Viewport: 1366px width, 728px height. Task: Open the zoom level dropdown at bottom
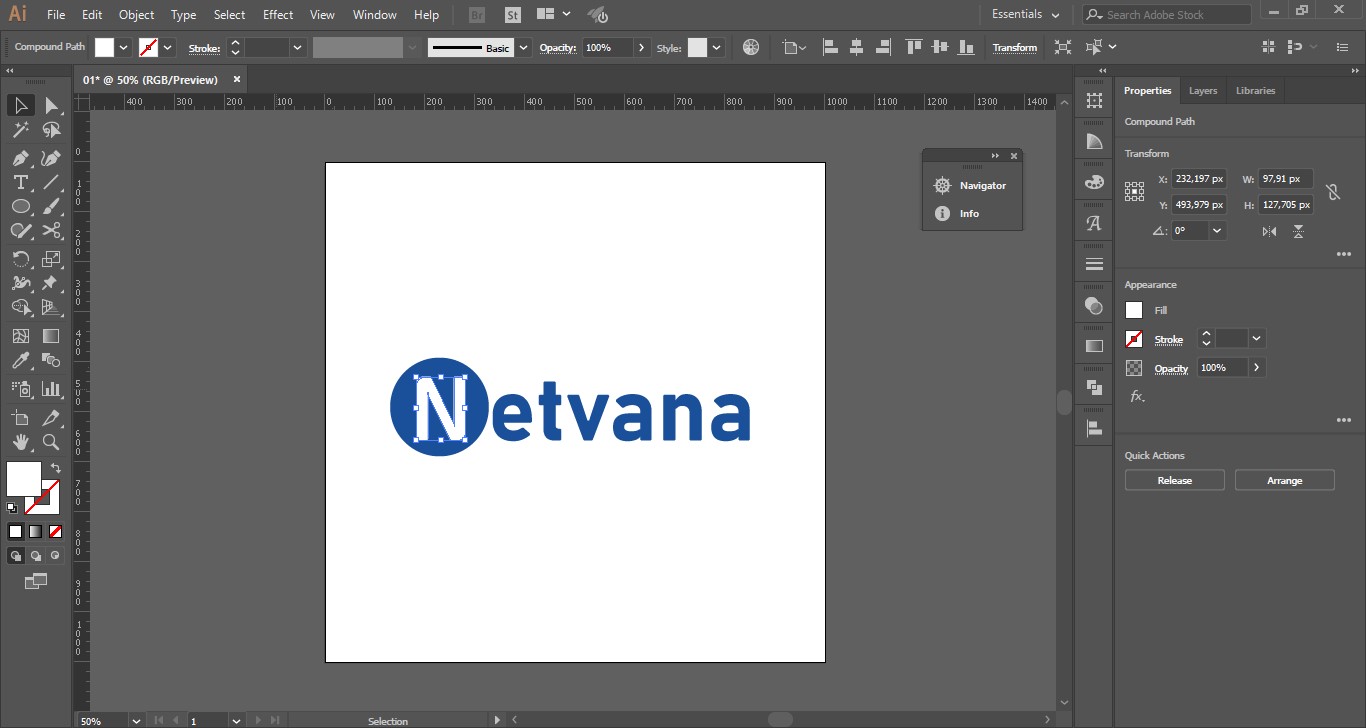click(x=136, y=720)
